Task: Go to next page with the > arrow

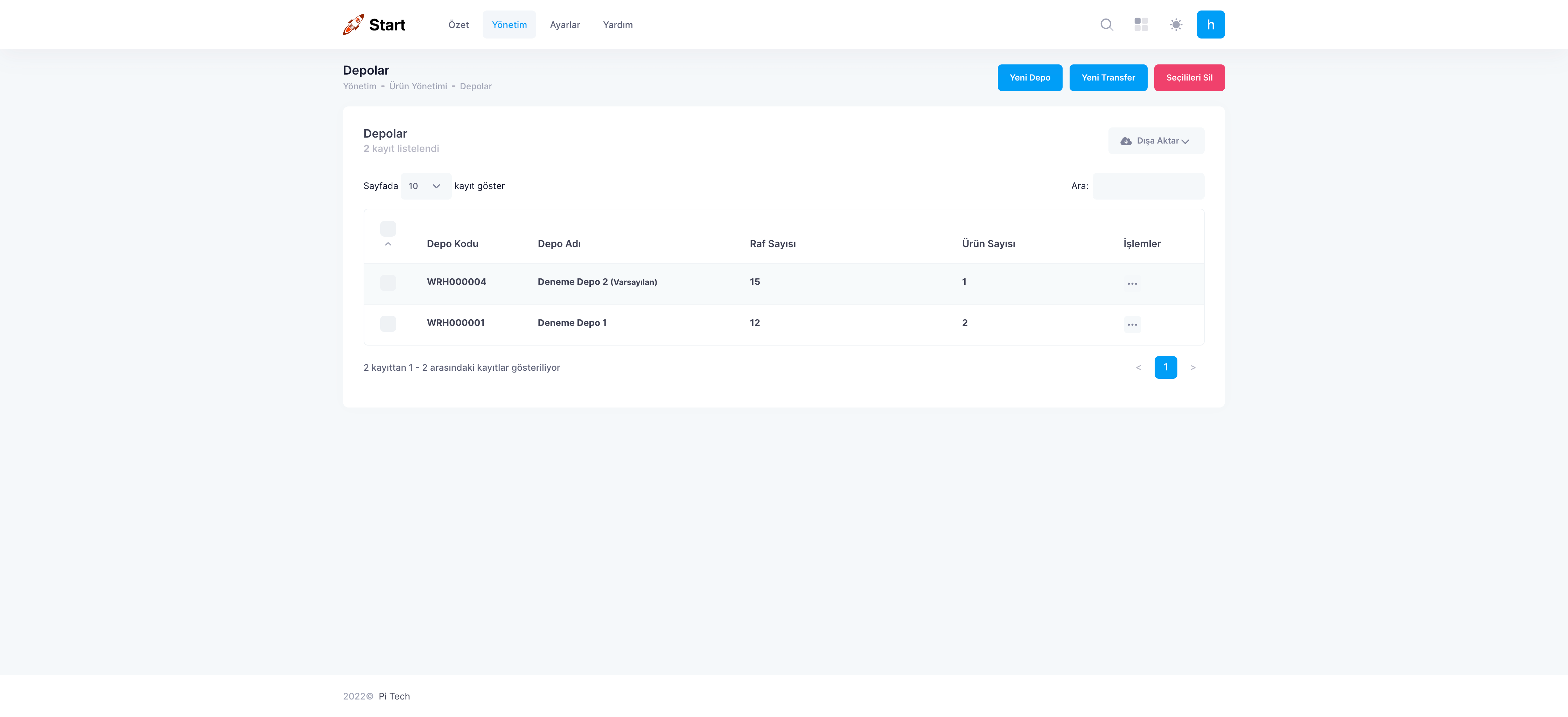Action: tap(1192, 368)
